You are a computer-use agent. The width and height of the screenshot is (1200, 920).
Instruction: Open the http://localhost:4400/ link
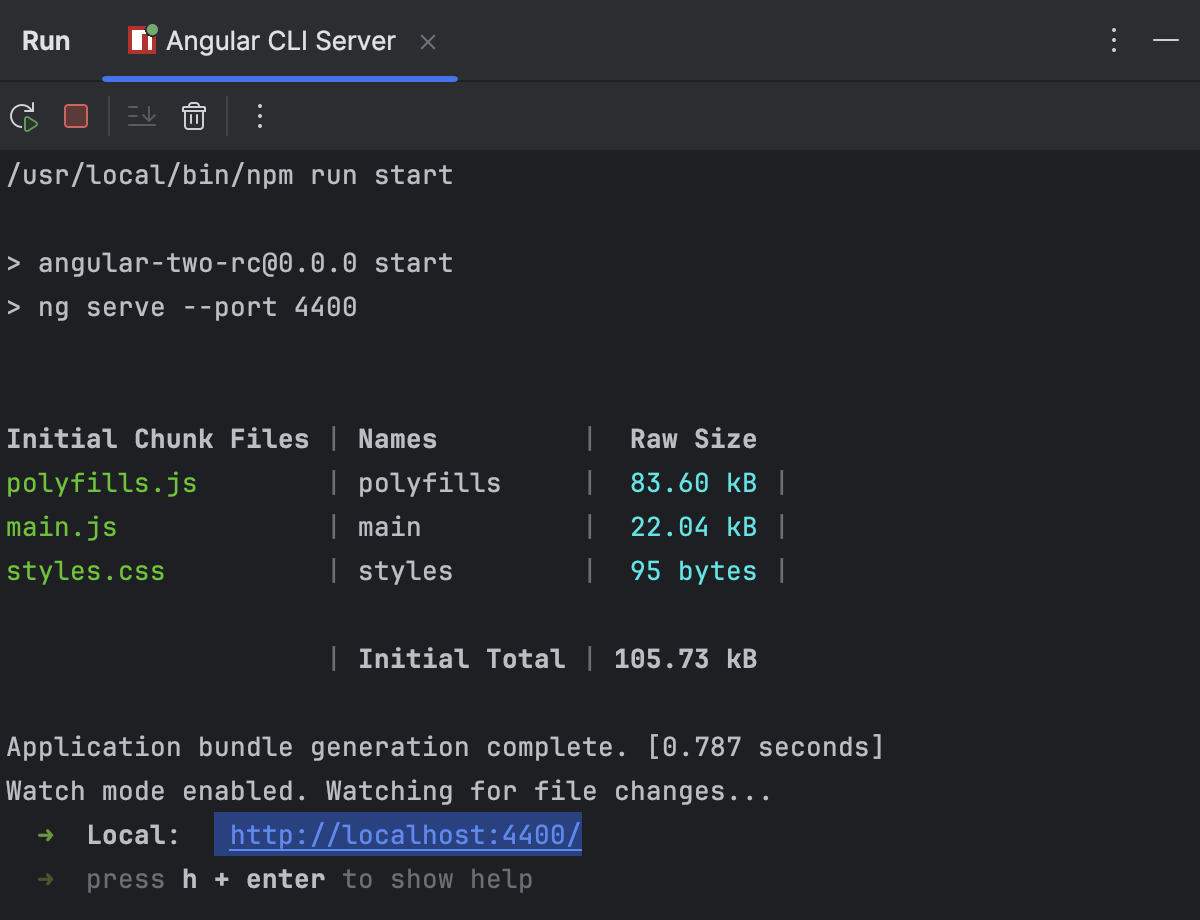398,835
